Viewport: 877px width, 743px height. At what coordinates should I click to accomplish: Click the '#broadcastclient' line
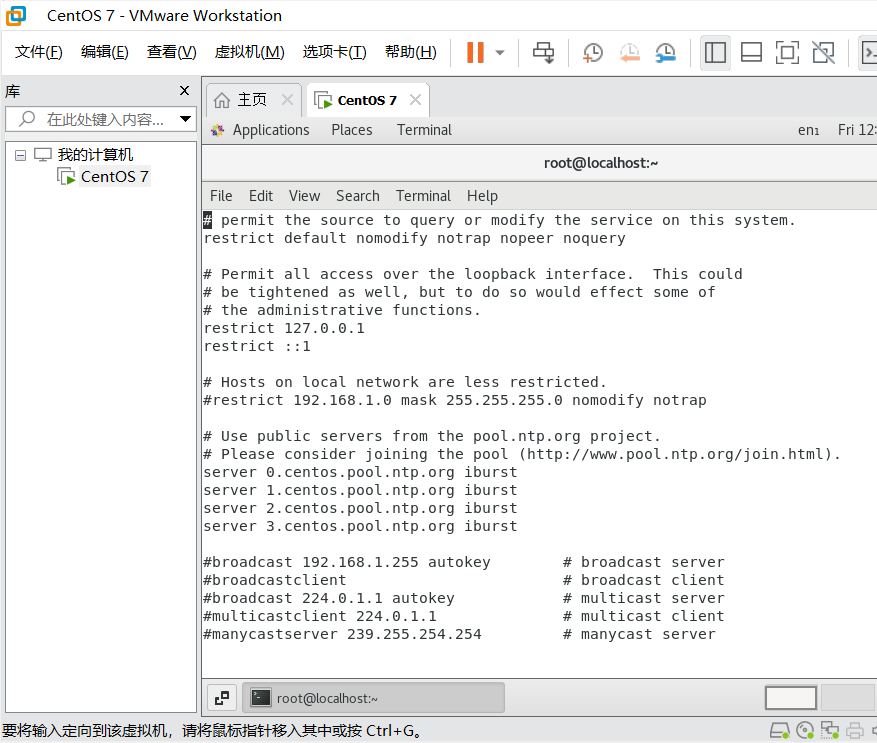pyautogui.click(x=275, y=580)
